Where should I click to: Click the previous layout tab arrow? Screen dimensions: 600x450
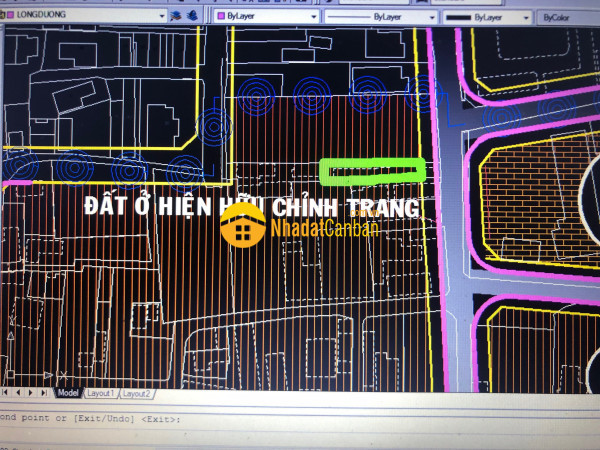[19, 394]
